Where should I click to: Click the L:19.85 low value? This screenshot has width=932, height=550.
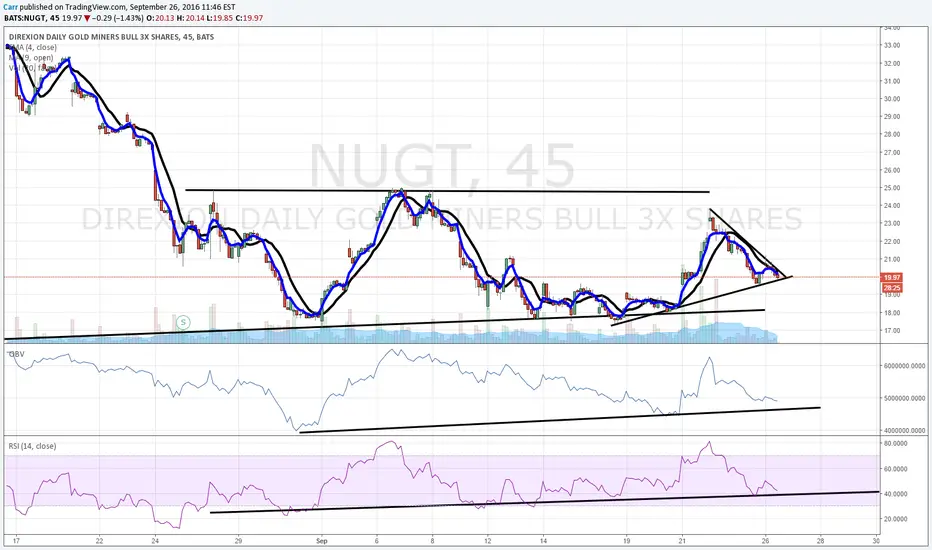click(218, 18)
